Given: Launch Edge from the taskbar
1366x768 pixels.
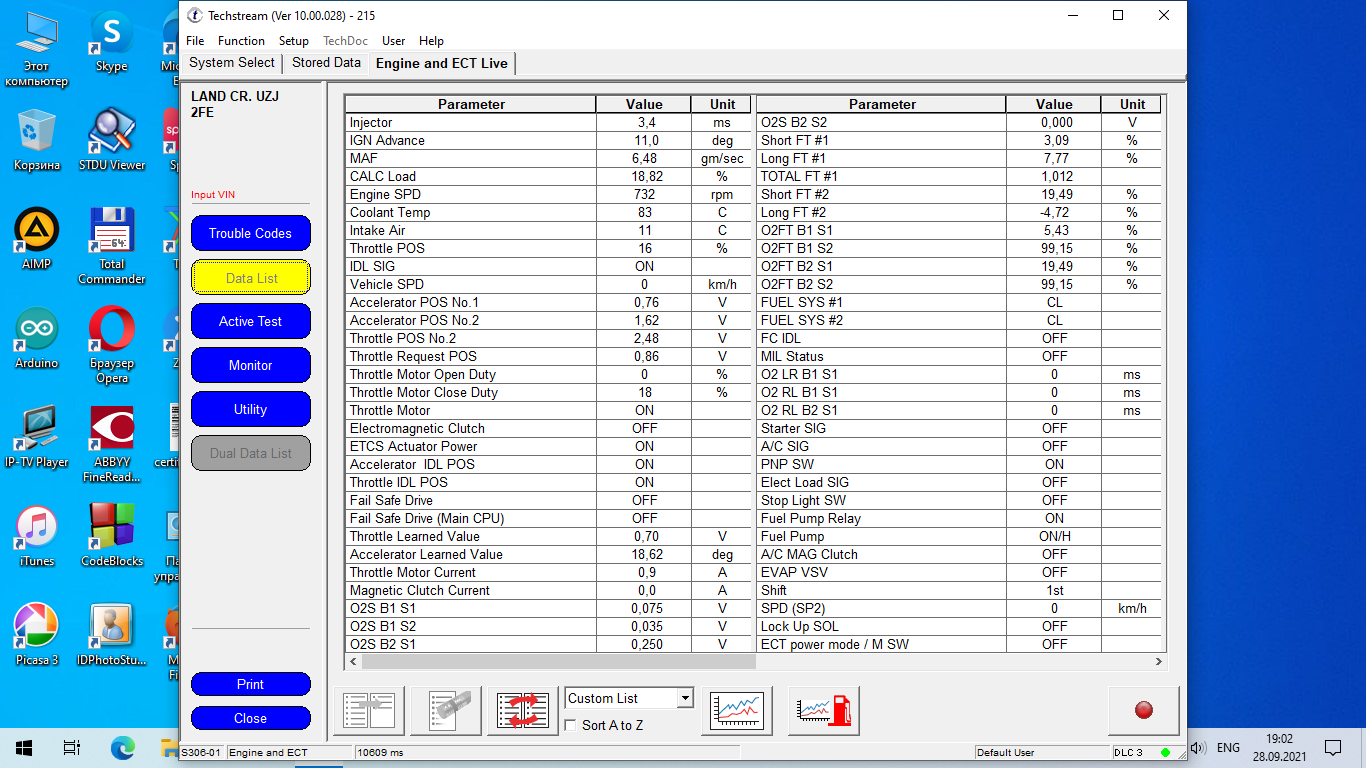Looking at the screenshot, I should tap(122, 748).
